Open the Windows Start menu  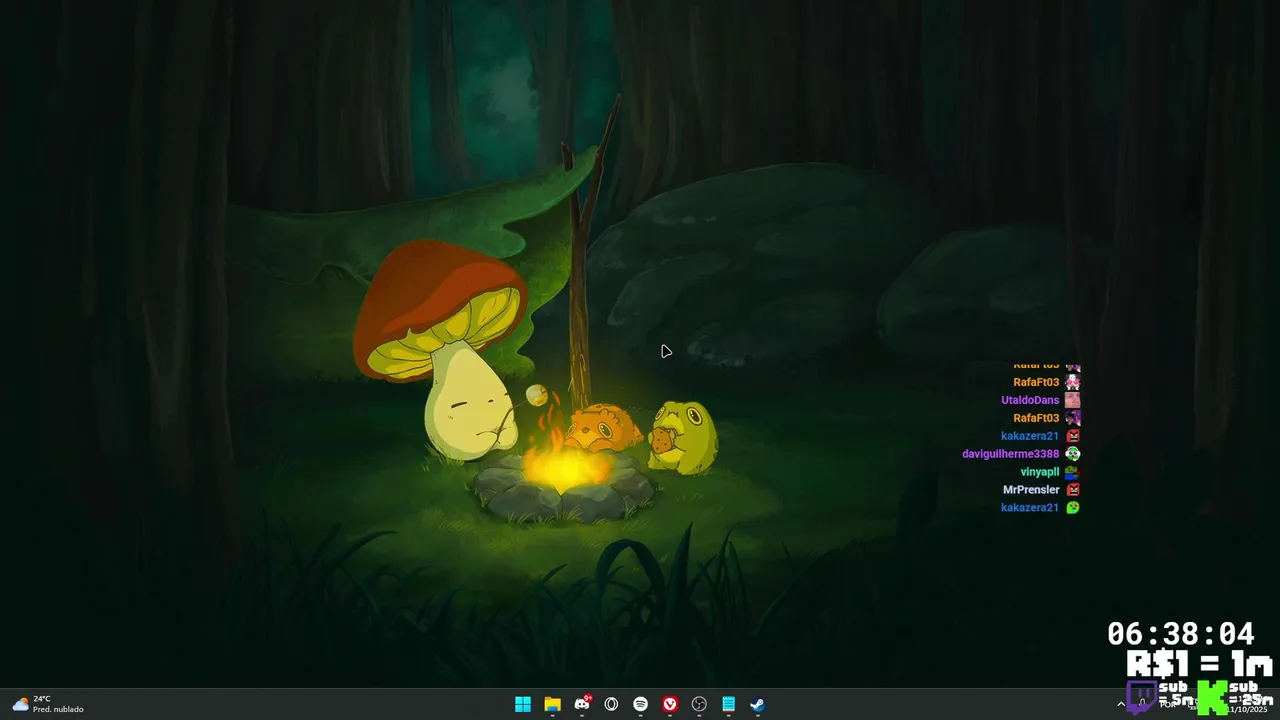(523, 704)
